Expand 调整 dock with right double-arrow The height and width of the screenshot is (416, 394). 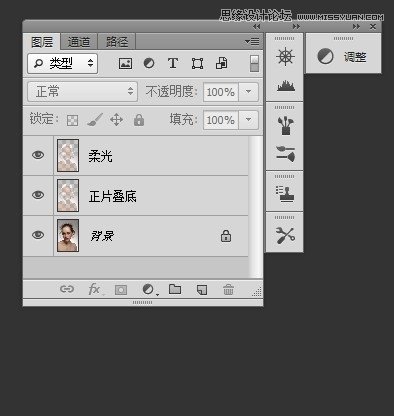[x=356, y=26]
